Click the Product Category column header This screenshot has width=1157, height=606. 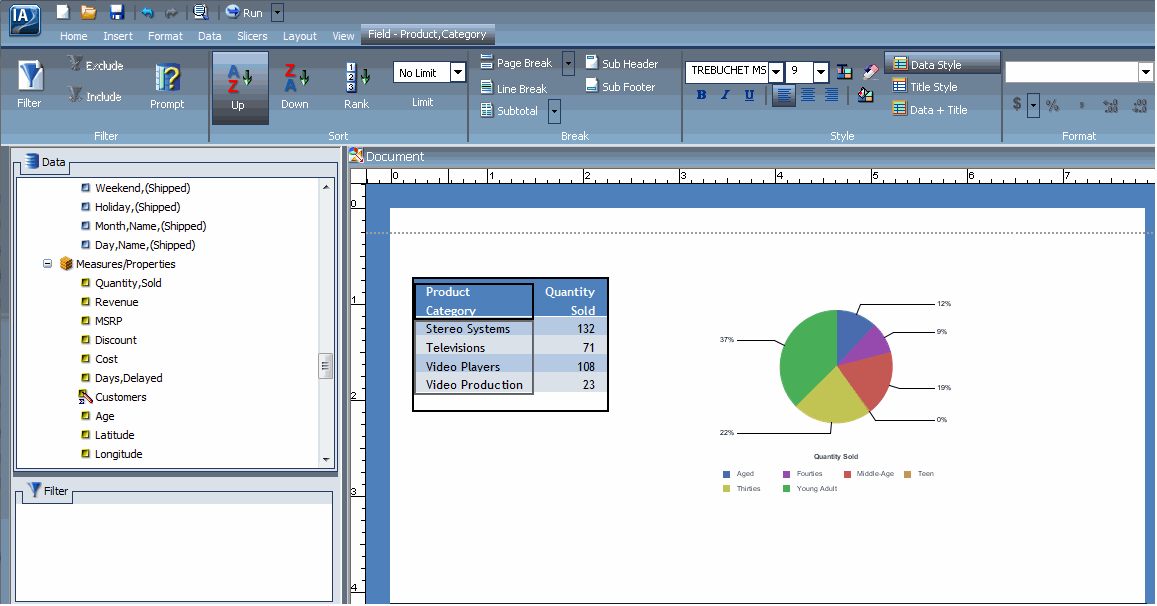tap(474, 301)
